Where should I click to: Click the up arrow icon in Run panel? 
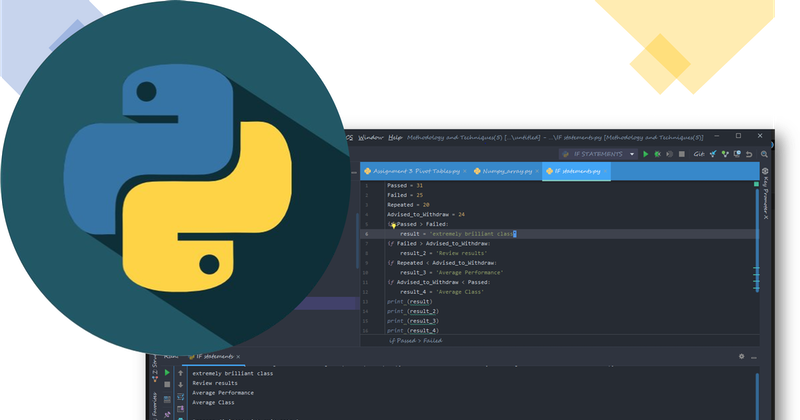[180, 373]
